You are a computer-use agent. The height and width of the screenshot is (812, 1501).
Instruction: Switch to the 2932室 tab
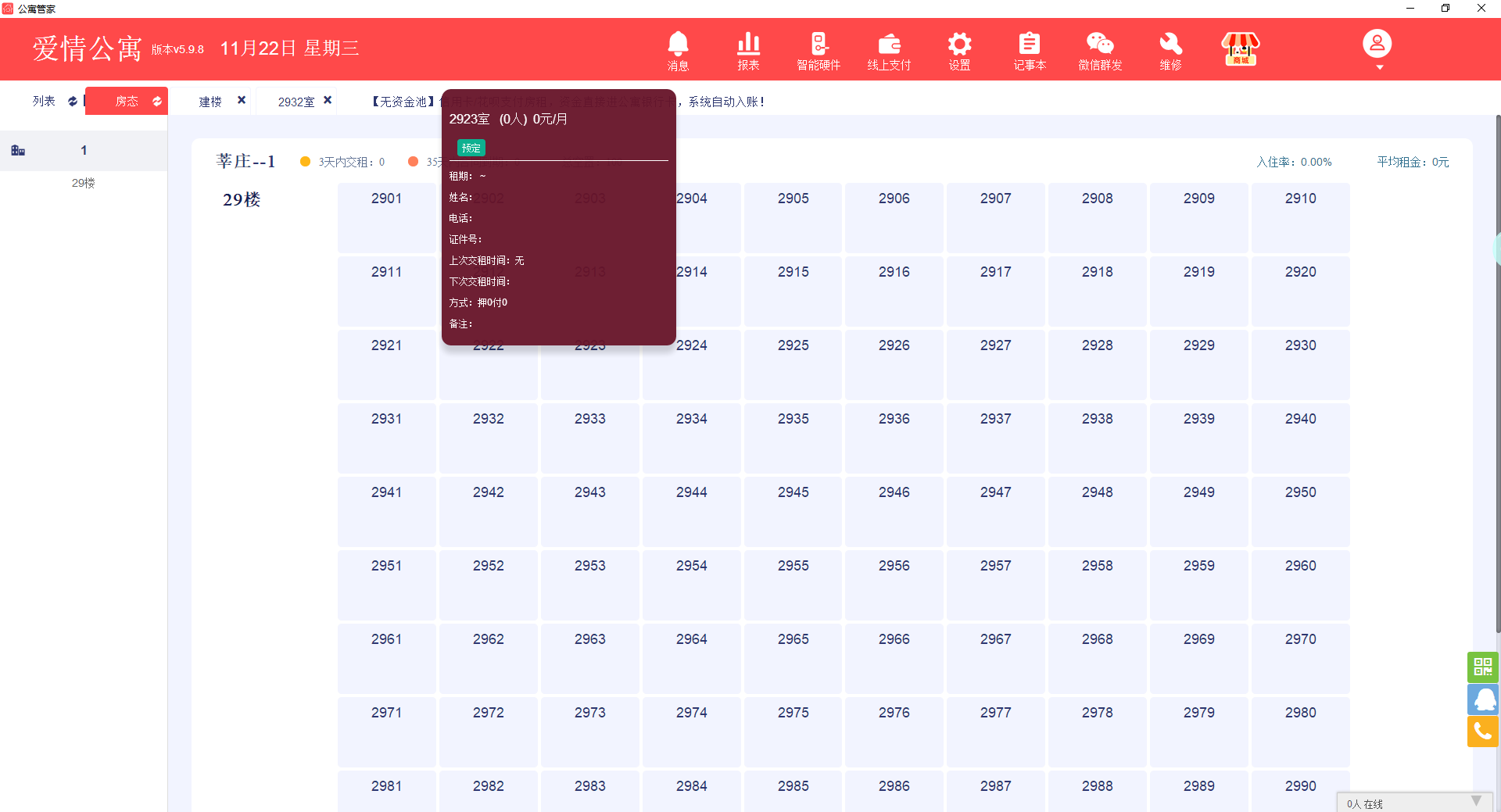tap(296, 102)
